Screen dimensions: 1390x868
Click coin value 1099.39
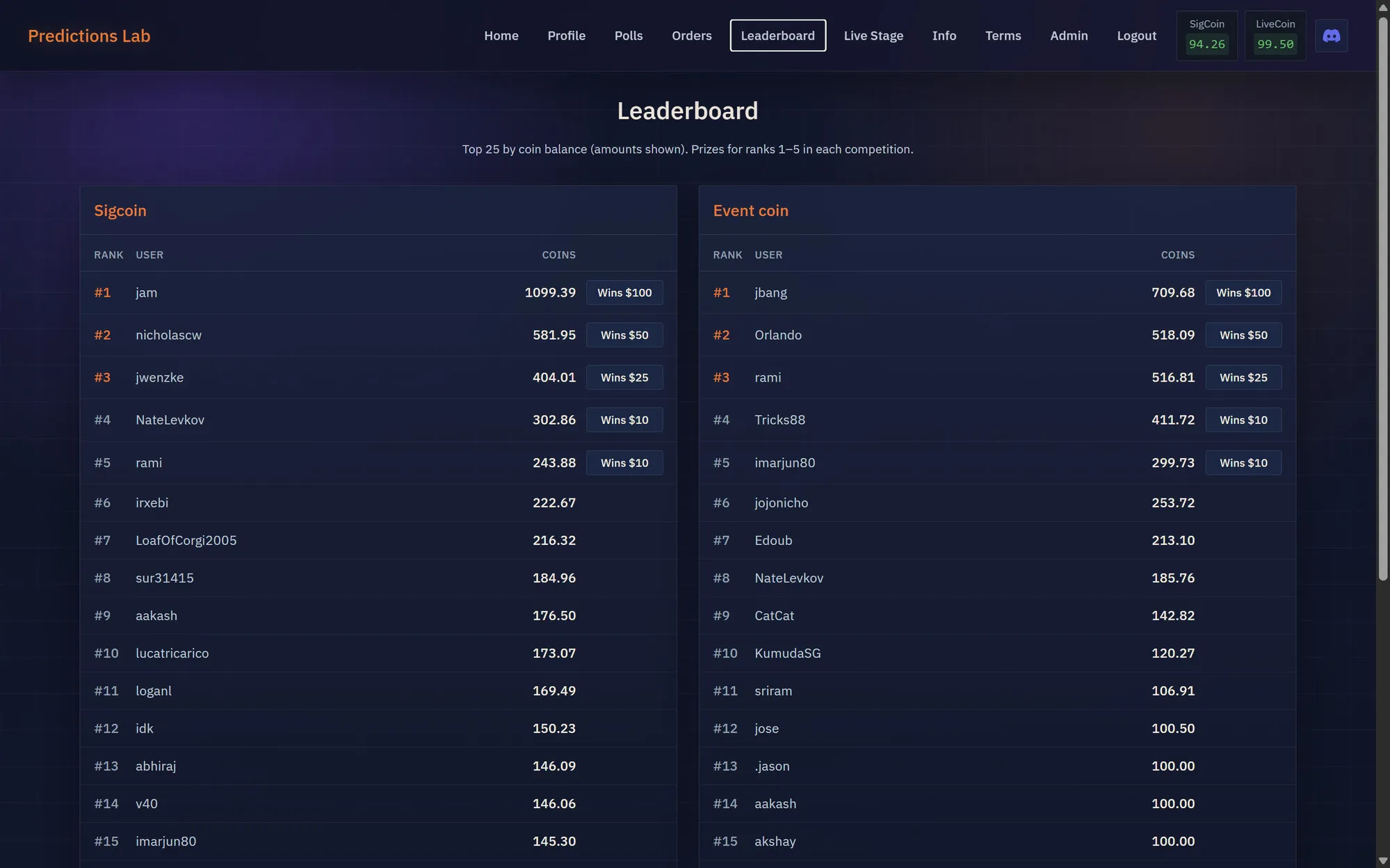(x=550, y=293)
